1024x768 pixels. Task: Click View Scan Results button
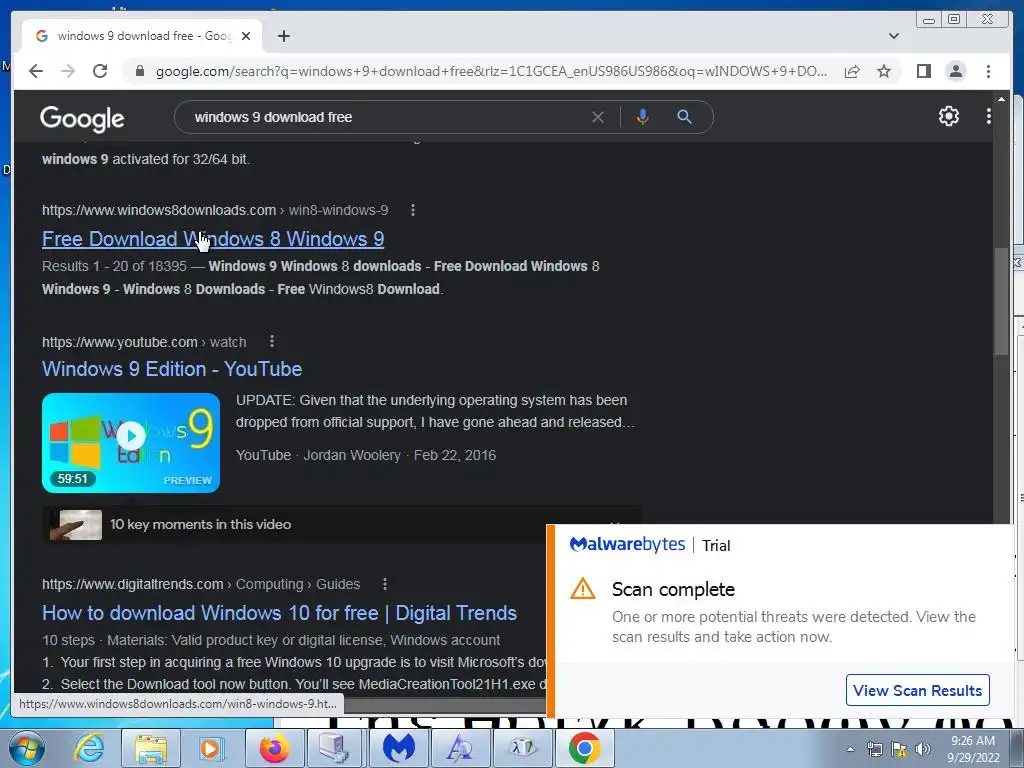918,690
